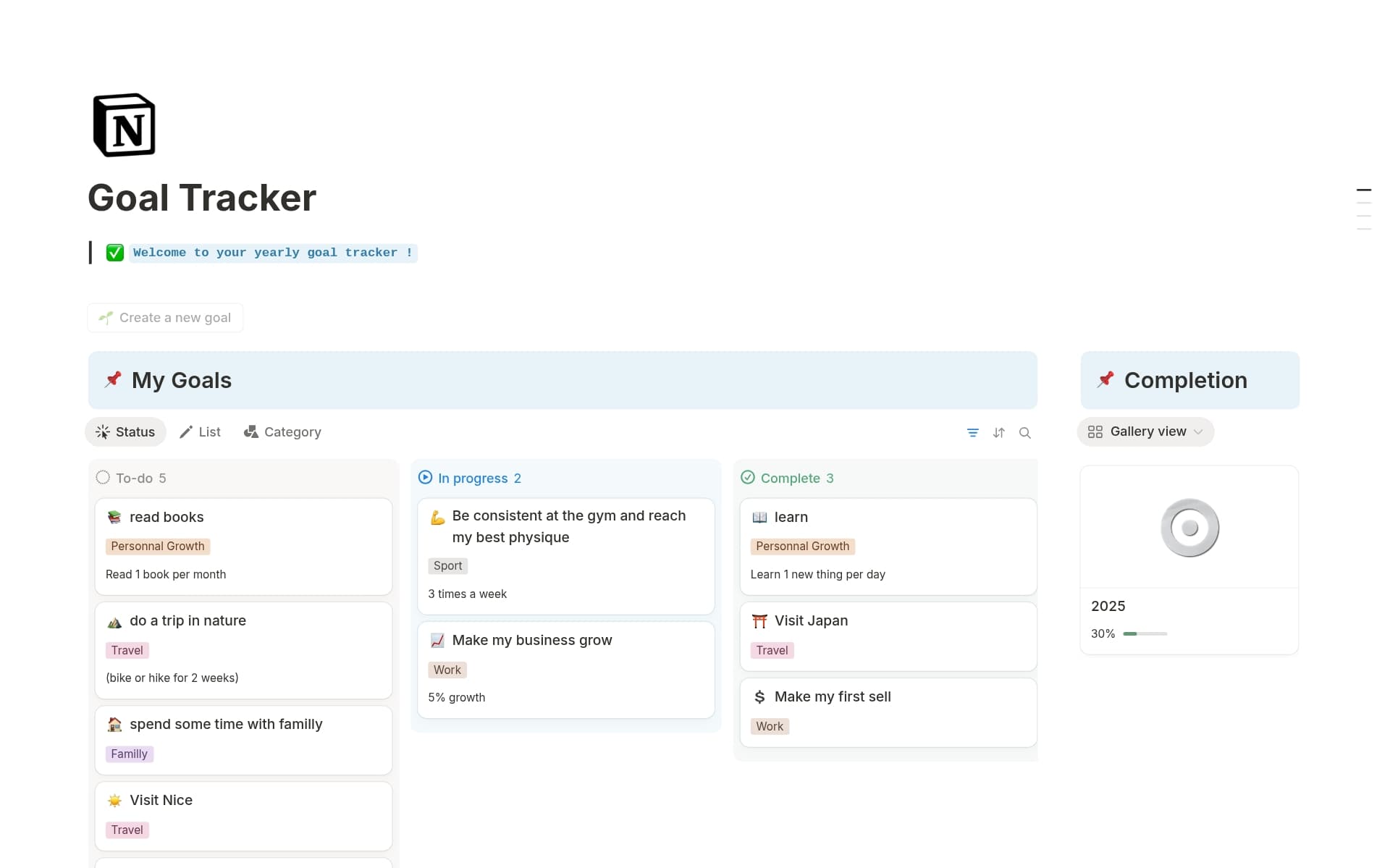This screenshot has width=1390, height=868.
Task: Open the search icon in My Goals toolbar
Action: click(1025, 432)
